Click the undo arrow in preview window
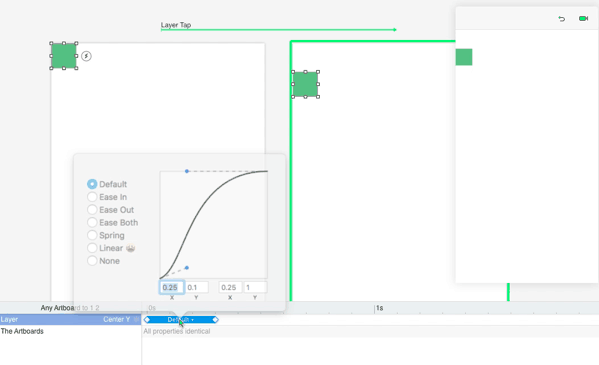This screenshot has width=599, height=365. (x=561, y=19)
